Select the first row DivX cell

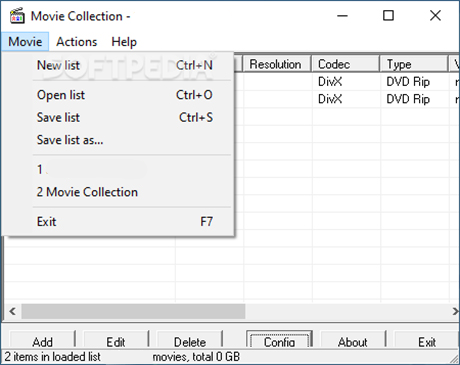point(346,82)
